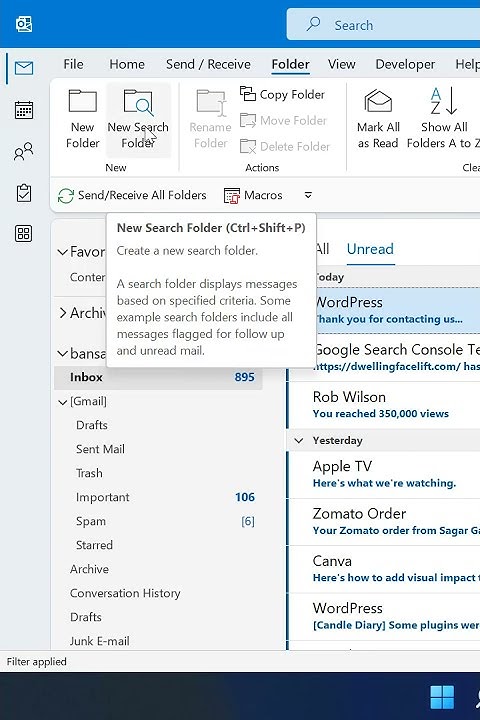This screenshot has width=480, height=720.
Task: Click Rename Folder in Actions group
Action: 210,119
